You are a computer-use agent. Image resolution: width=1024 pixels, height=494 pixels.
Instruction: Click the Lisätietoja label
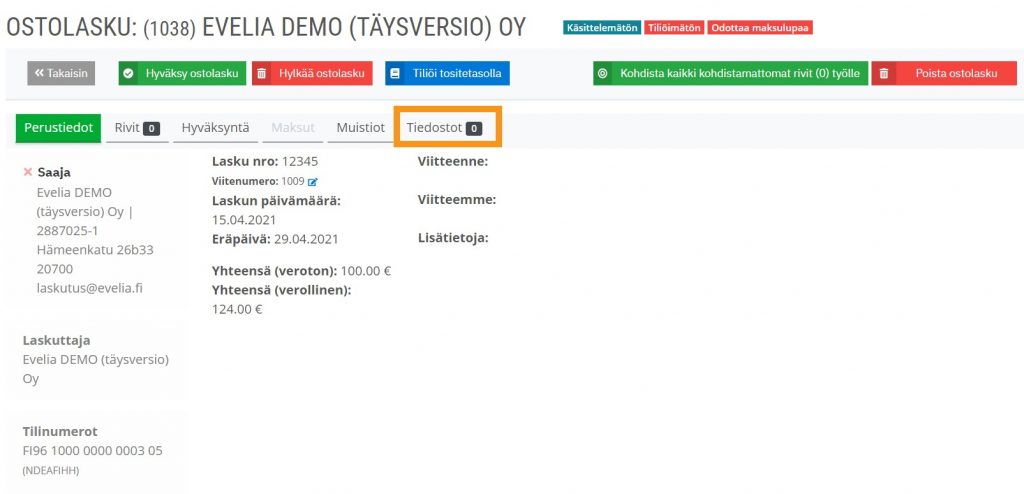(x=453, y=238)
